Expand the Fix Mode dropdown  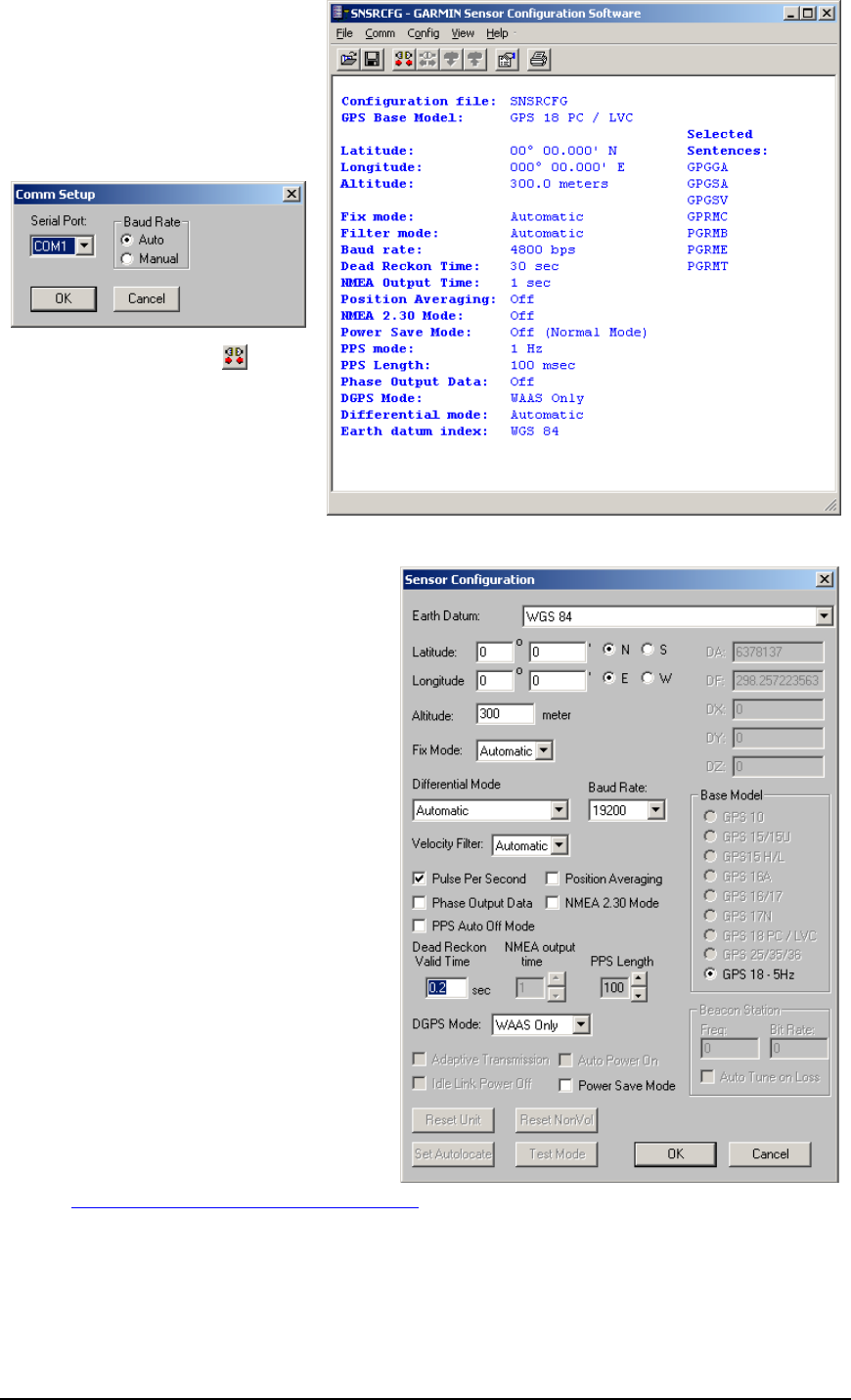[x=544, y=751]
